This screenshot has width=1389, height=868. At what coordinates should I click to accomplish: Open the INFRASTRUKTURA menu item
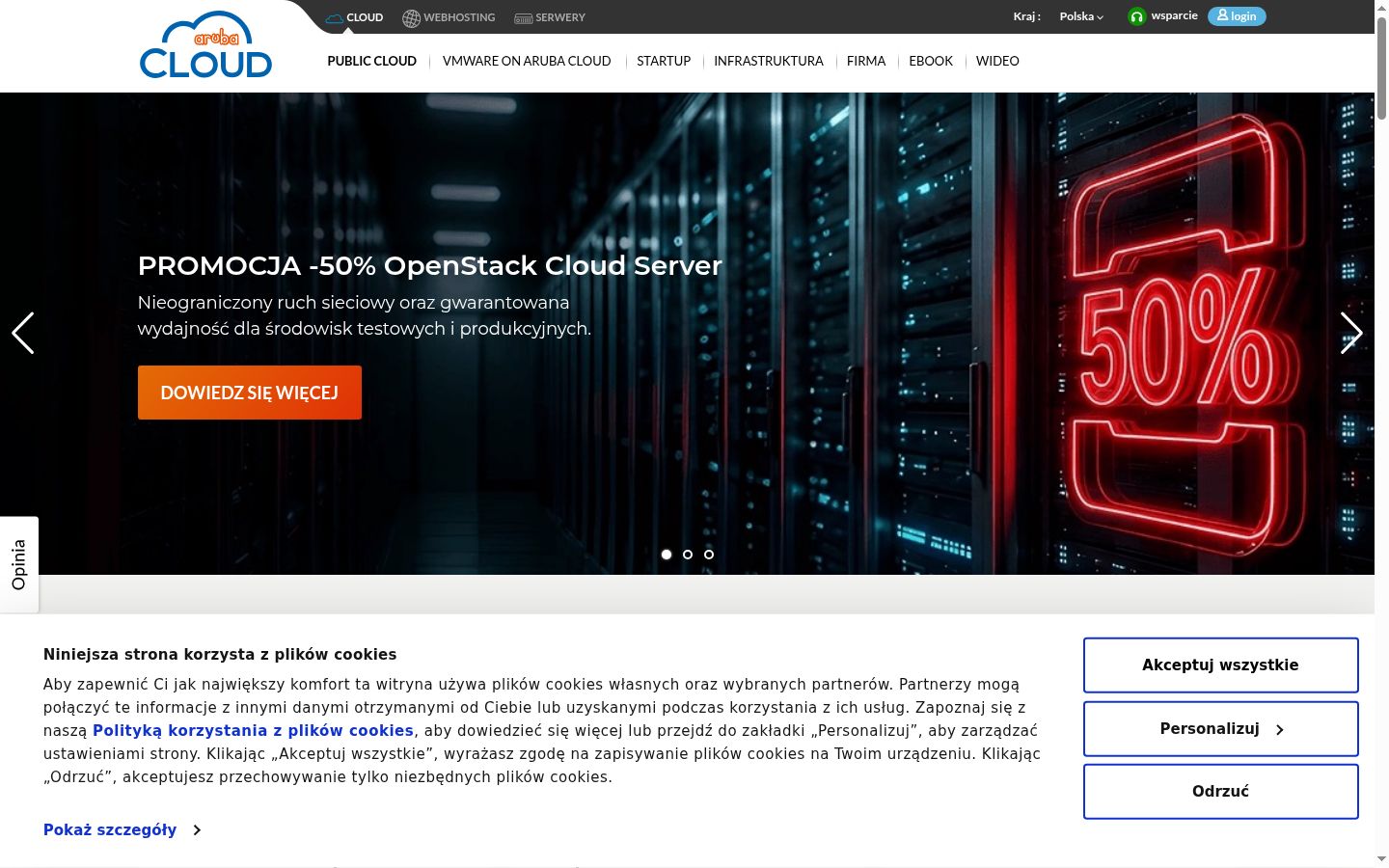769,61
